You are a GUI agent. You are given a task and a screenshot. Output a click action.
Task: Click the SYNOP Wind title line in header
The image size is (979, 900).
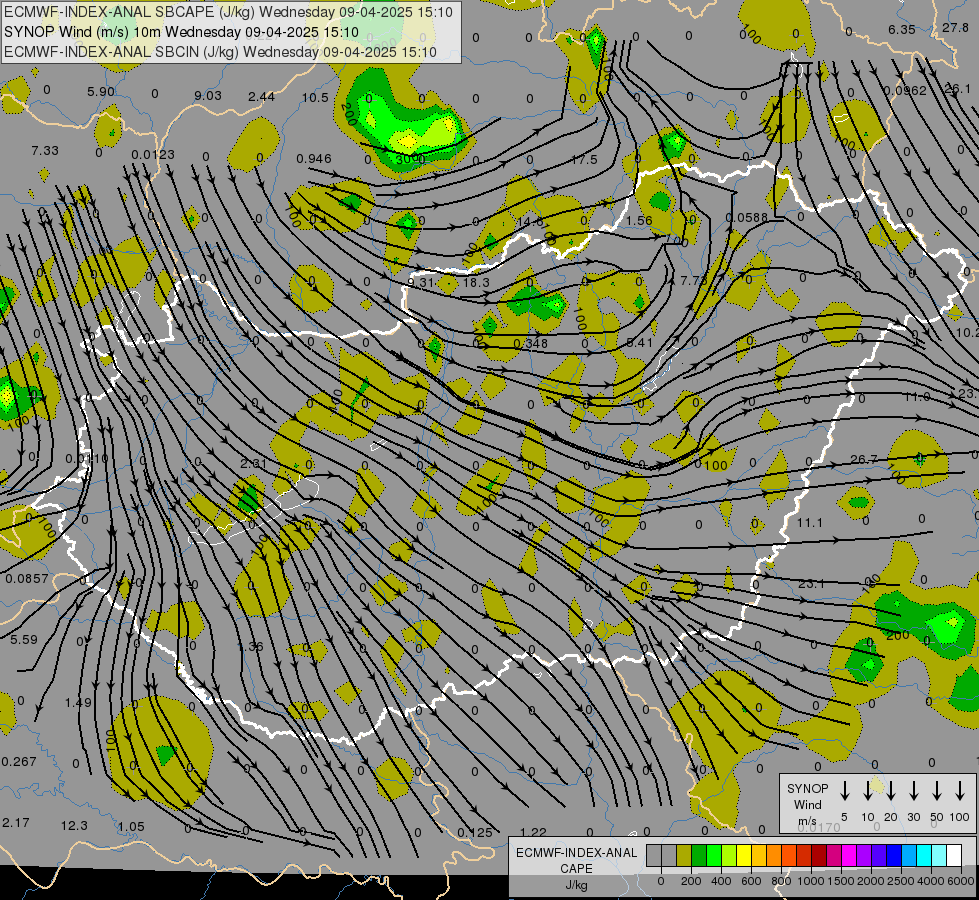pos(181,32)
